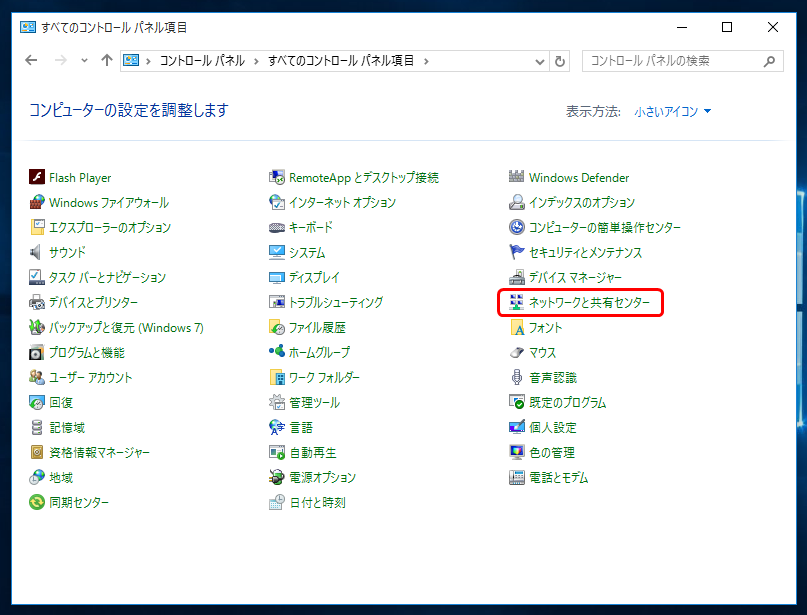The width and height of the screenshot is (807, 615).
Task: Click the 記憶域 storage icon
Action: click(x=37, y=427)
